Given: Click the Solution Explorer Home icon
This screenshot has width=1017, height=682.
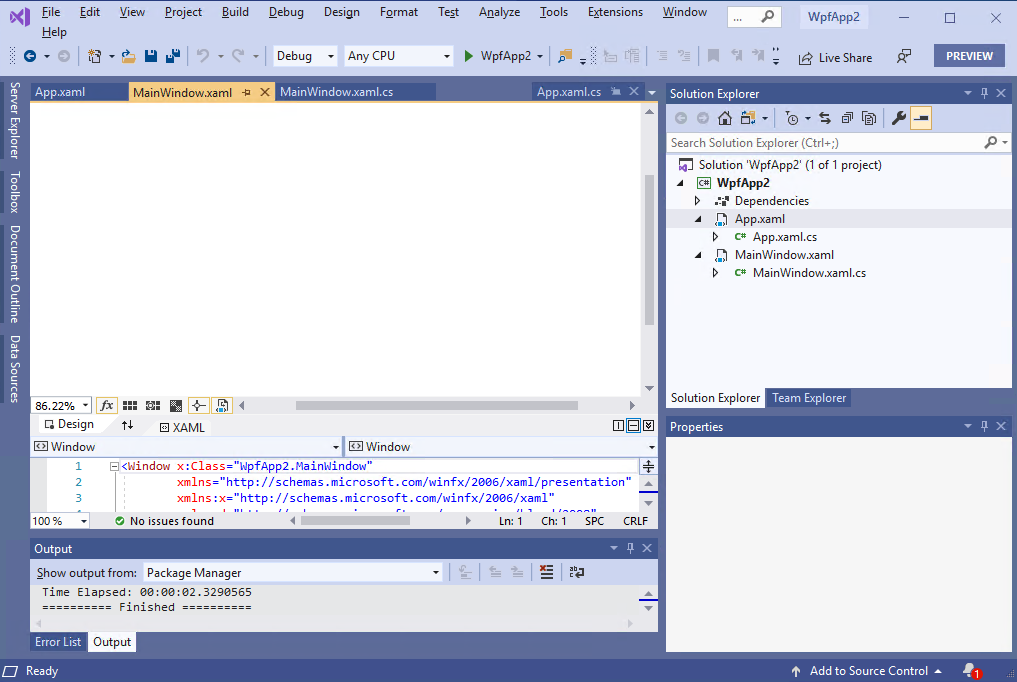Looking at the screenshot, I should (x=724, y=118).
